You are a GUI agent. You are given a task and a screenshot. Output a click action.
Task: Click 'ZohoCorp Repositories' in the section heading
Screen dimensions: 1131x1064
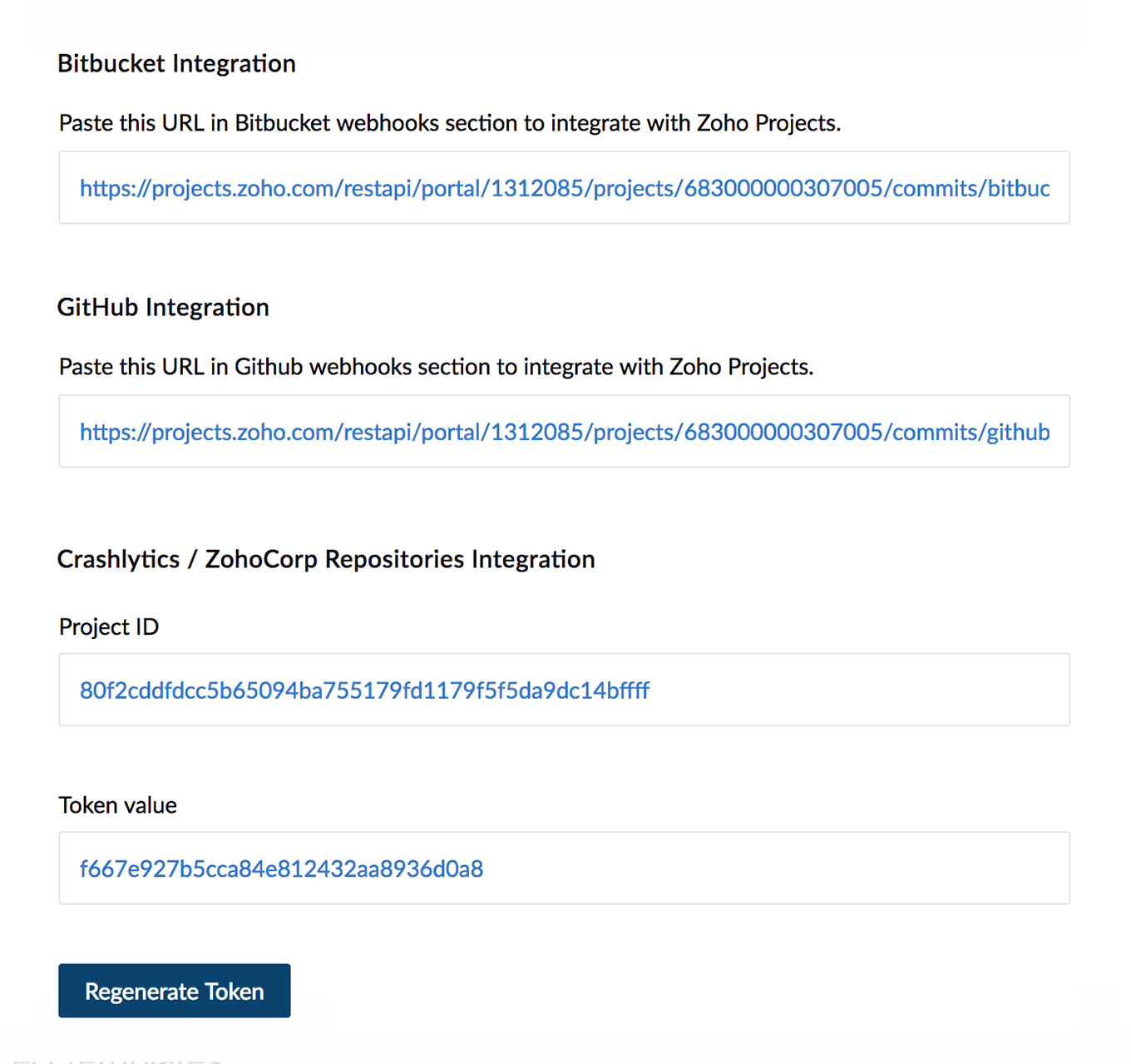335,559
